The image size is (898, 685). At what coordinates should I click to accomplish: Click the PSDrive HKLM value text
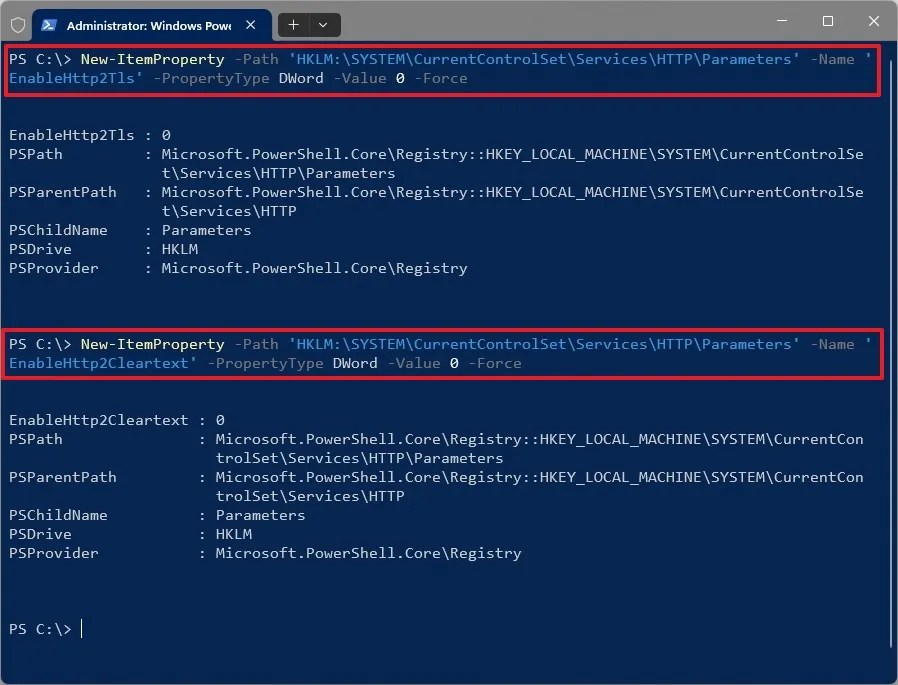tap(179, 249)
